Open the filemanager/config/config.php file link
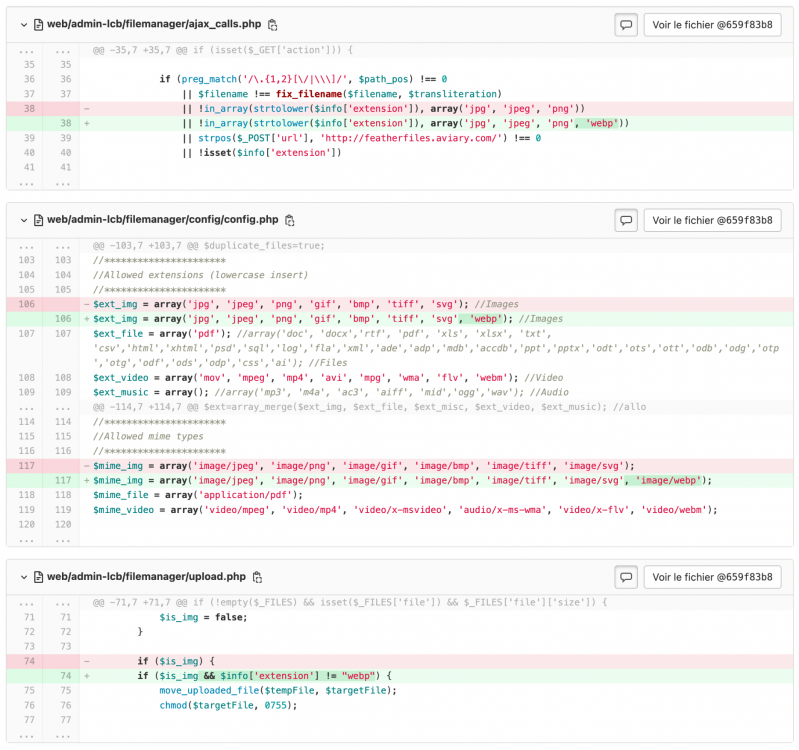The height and width of the screenshot is (750, 799). coord(163,220)
